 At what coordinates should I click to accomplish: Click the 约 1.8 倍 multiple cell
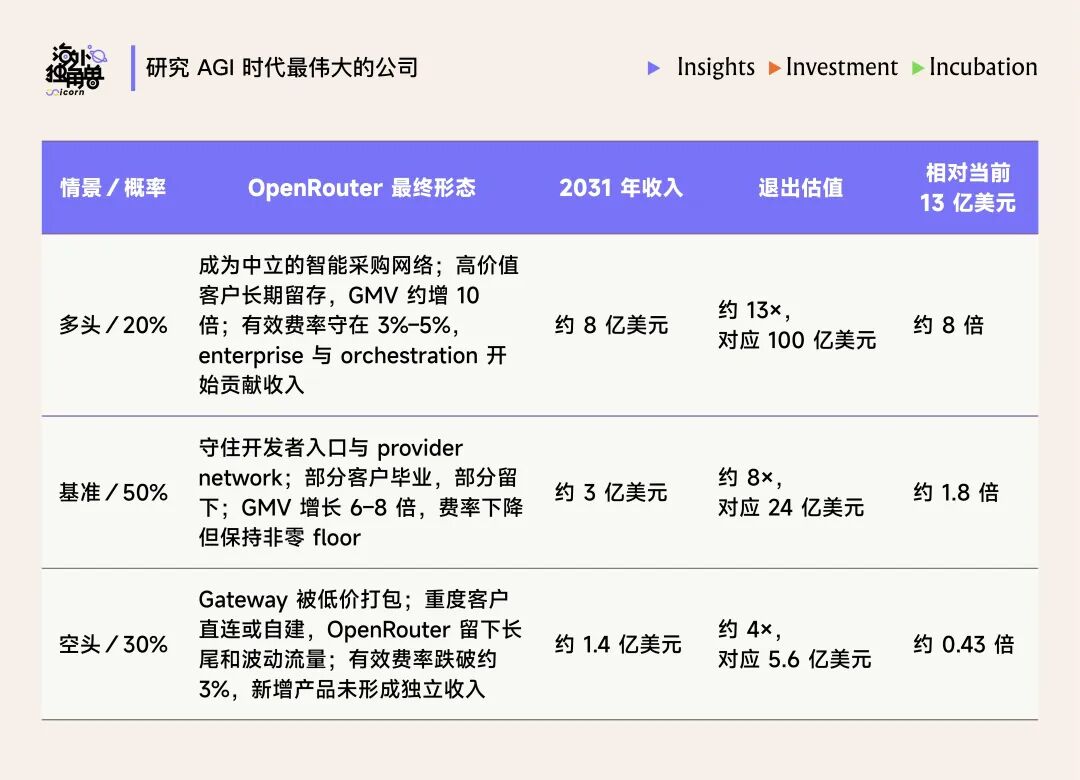pos(956,492)
